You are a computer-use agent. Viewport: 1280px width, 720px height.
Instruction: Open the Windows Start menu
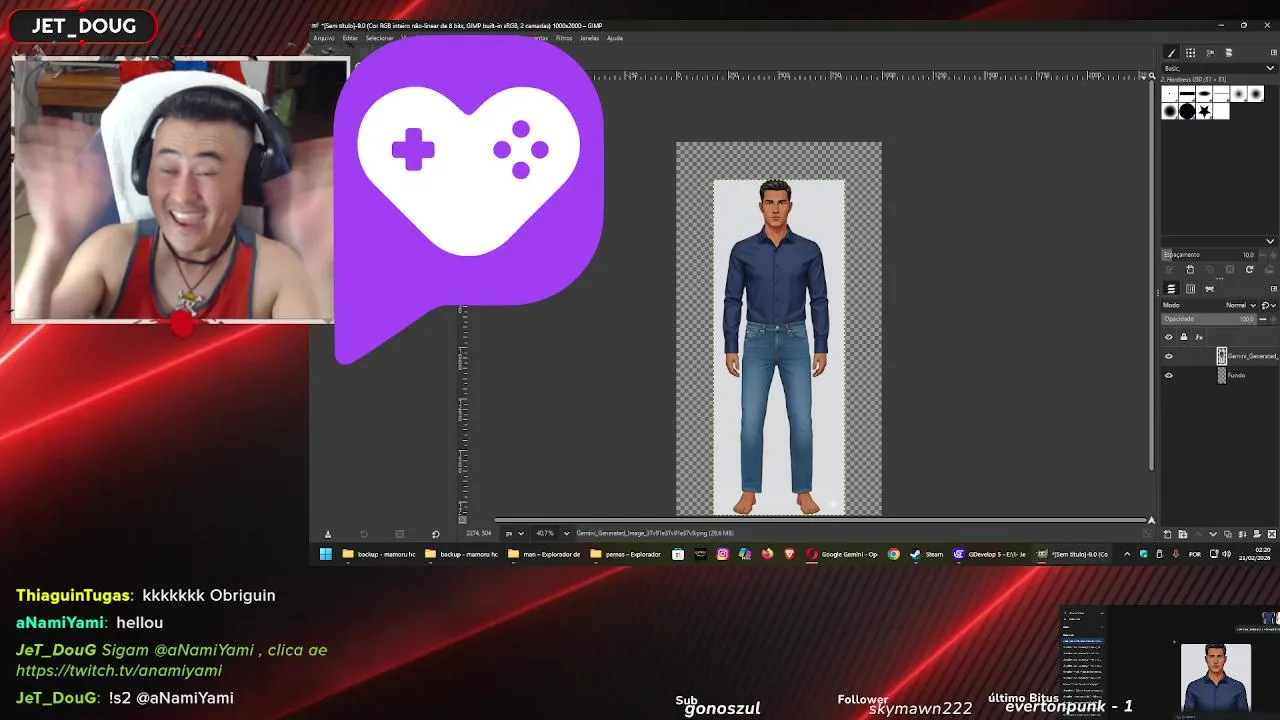(325, 554)
